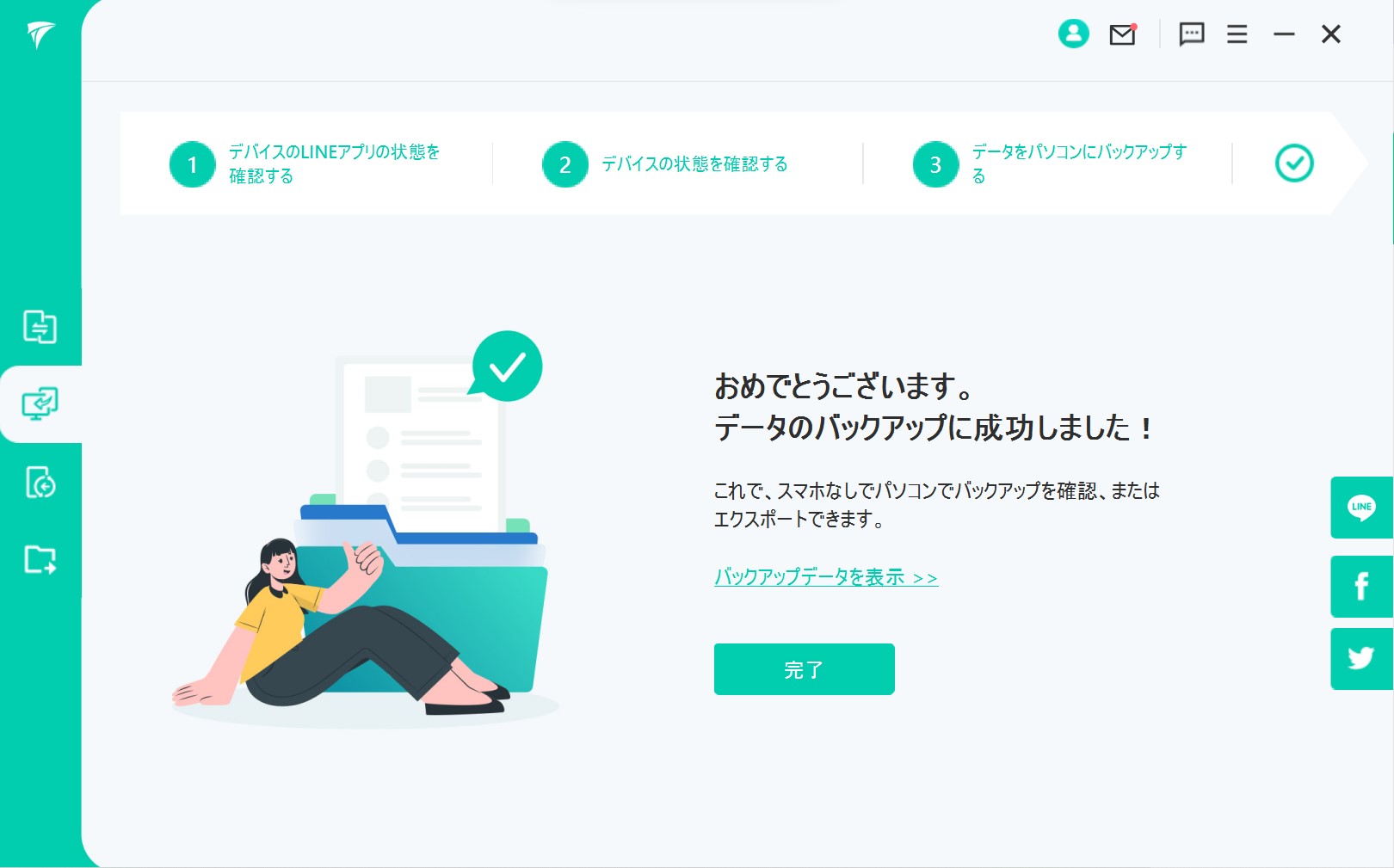Click the completed checkmark step indicator
The height and width of the screenshot is (868, 1394).
[1293, 163]
